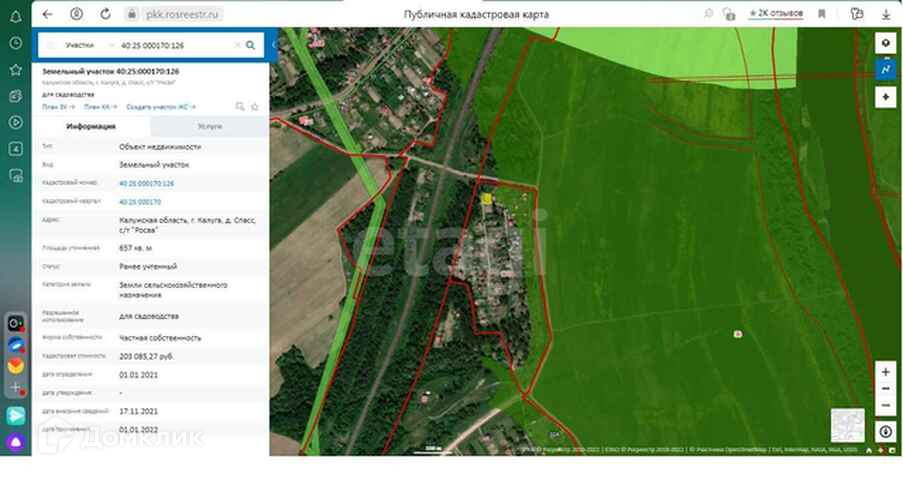Zoom out with the upper minus button

(x=886, y=389)
